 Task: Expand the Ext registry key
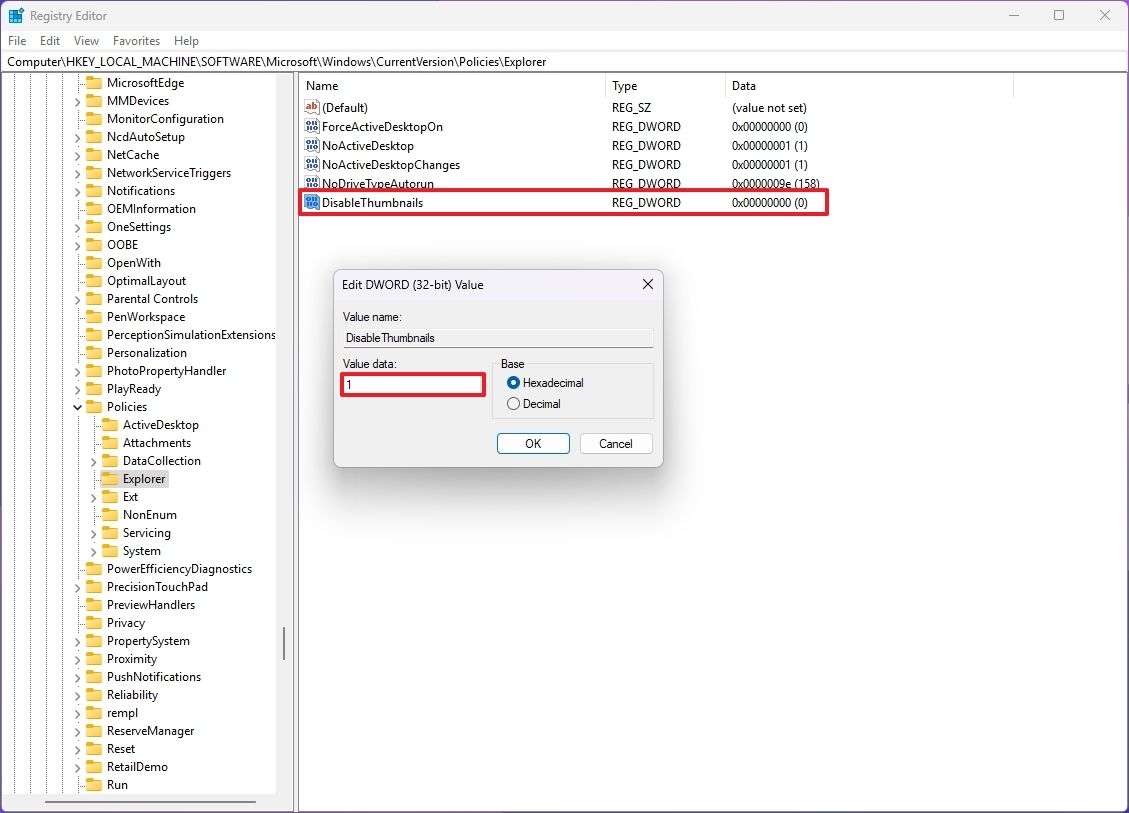point(93,496)
